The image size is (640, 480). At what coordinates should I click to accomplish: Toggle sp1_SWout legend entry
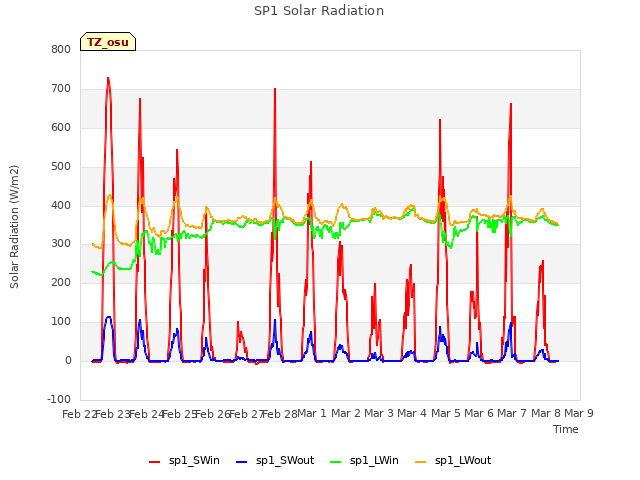click(x=275, y=461)
